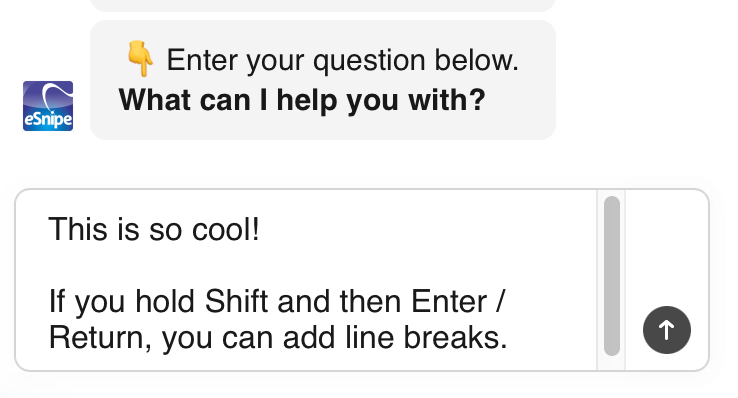Click 'What can I help you with?' text
Screen dimensions: 738x398
302,100
